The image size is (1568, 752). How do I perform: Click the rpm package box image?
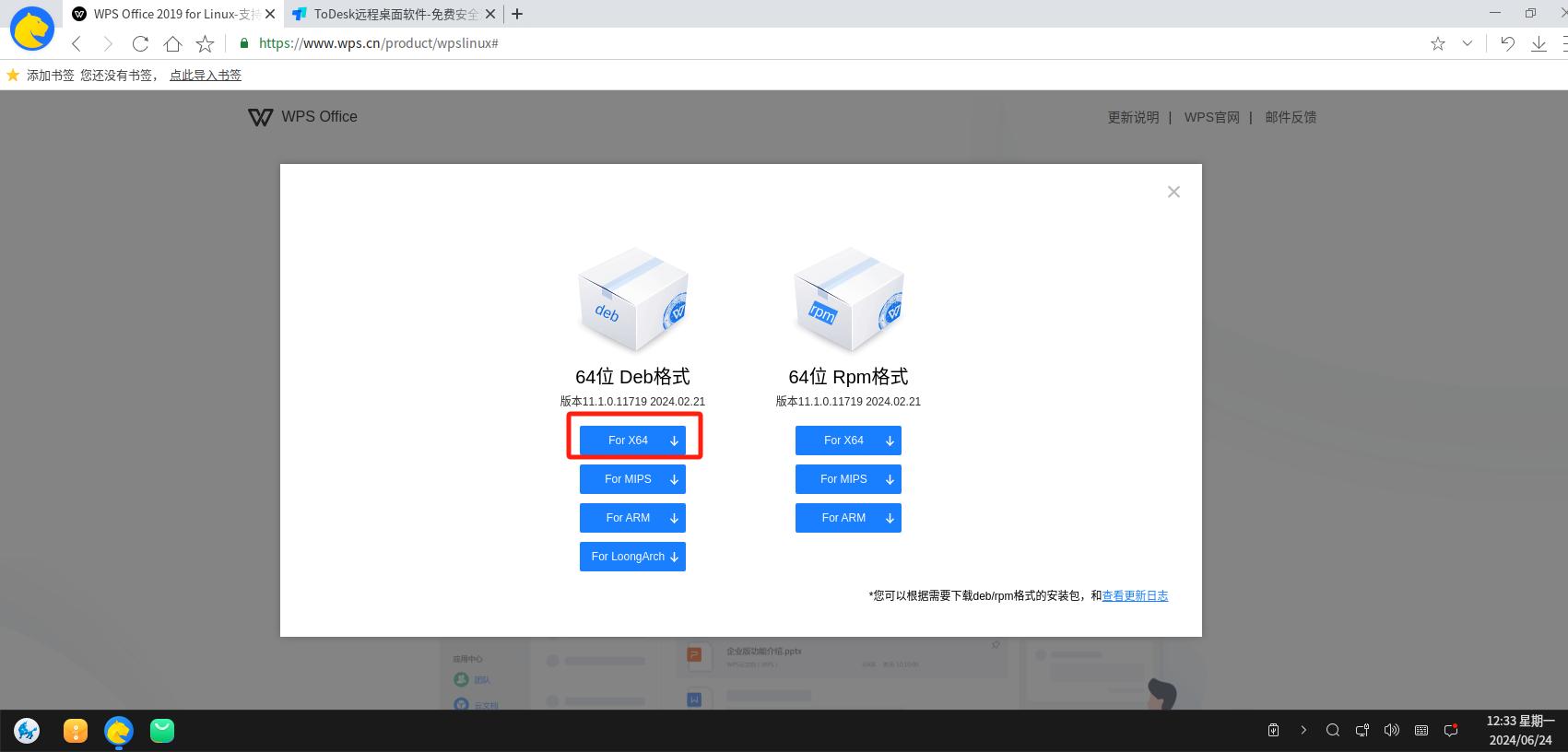point(849,300)
